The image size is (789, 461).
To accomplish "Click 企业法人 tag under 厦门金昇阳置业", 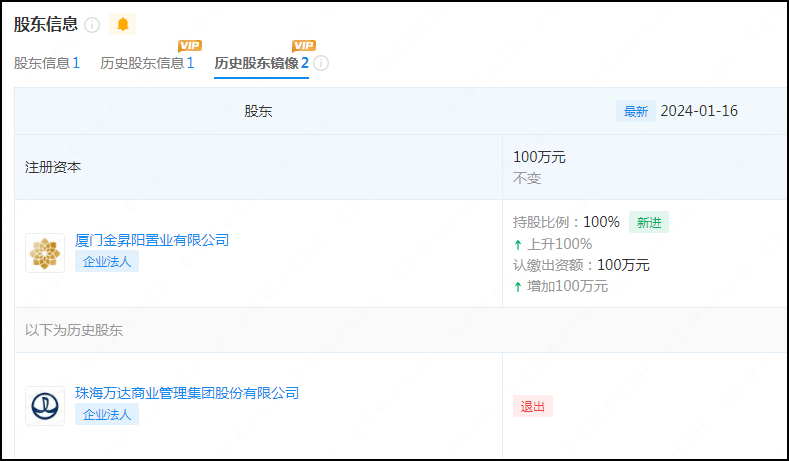I will click(x=107, y=262).
